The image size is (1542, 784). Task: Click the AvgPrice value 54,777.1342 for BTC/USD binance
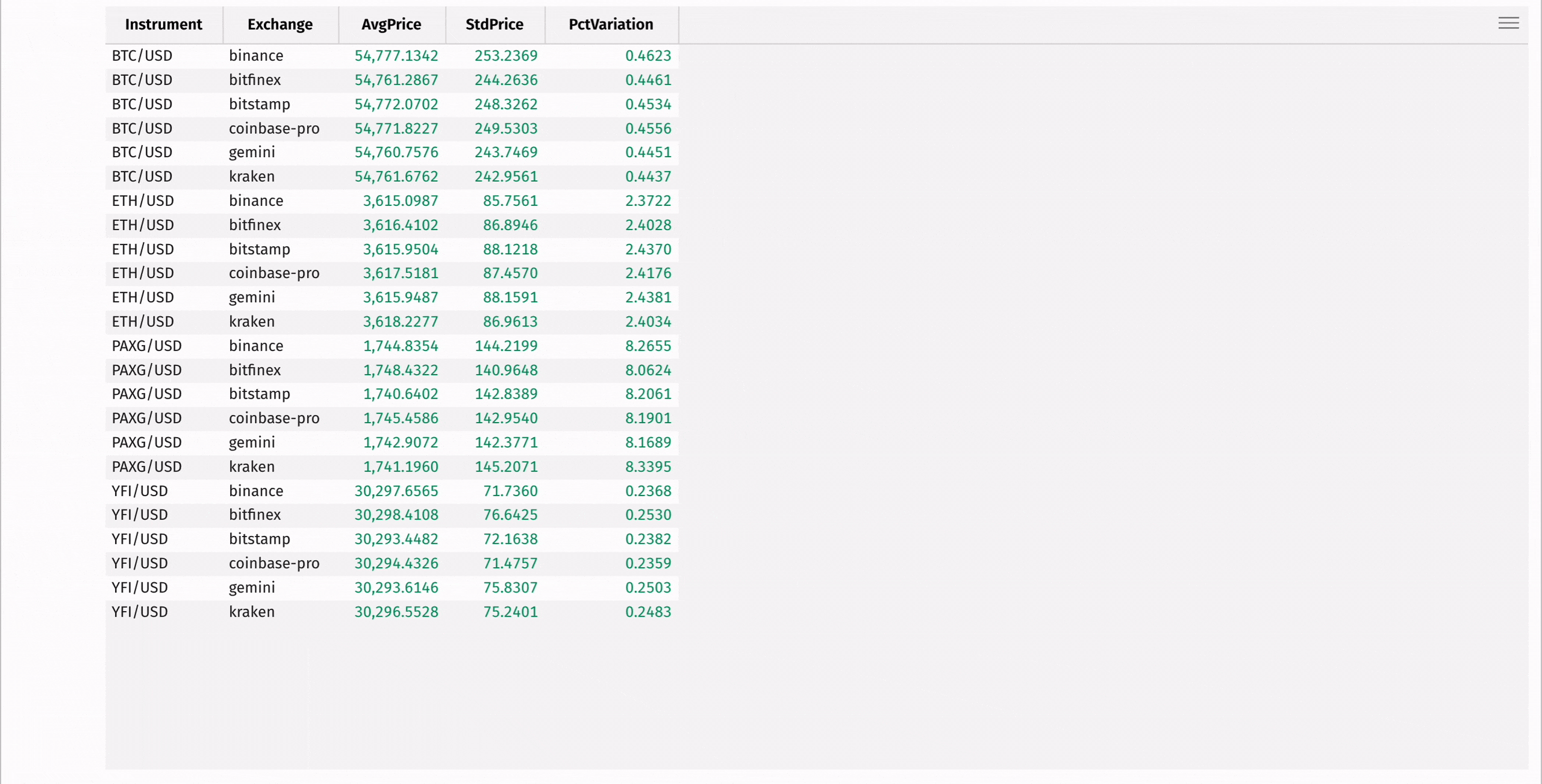point(396,55)
